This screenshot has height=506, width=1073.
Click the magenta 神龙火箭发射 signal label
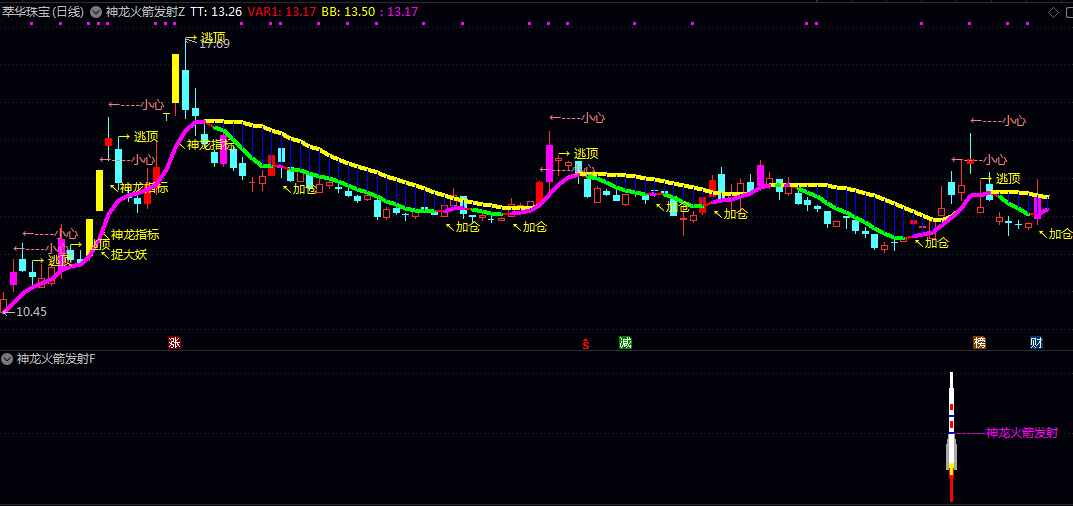pos(1022,433)
